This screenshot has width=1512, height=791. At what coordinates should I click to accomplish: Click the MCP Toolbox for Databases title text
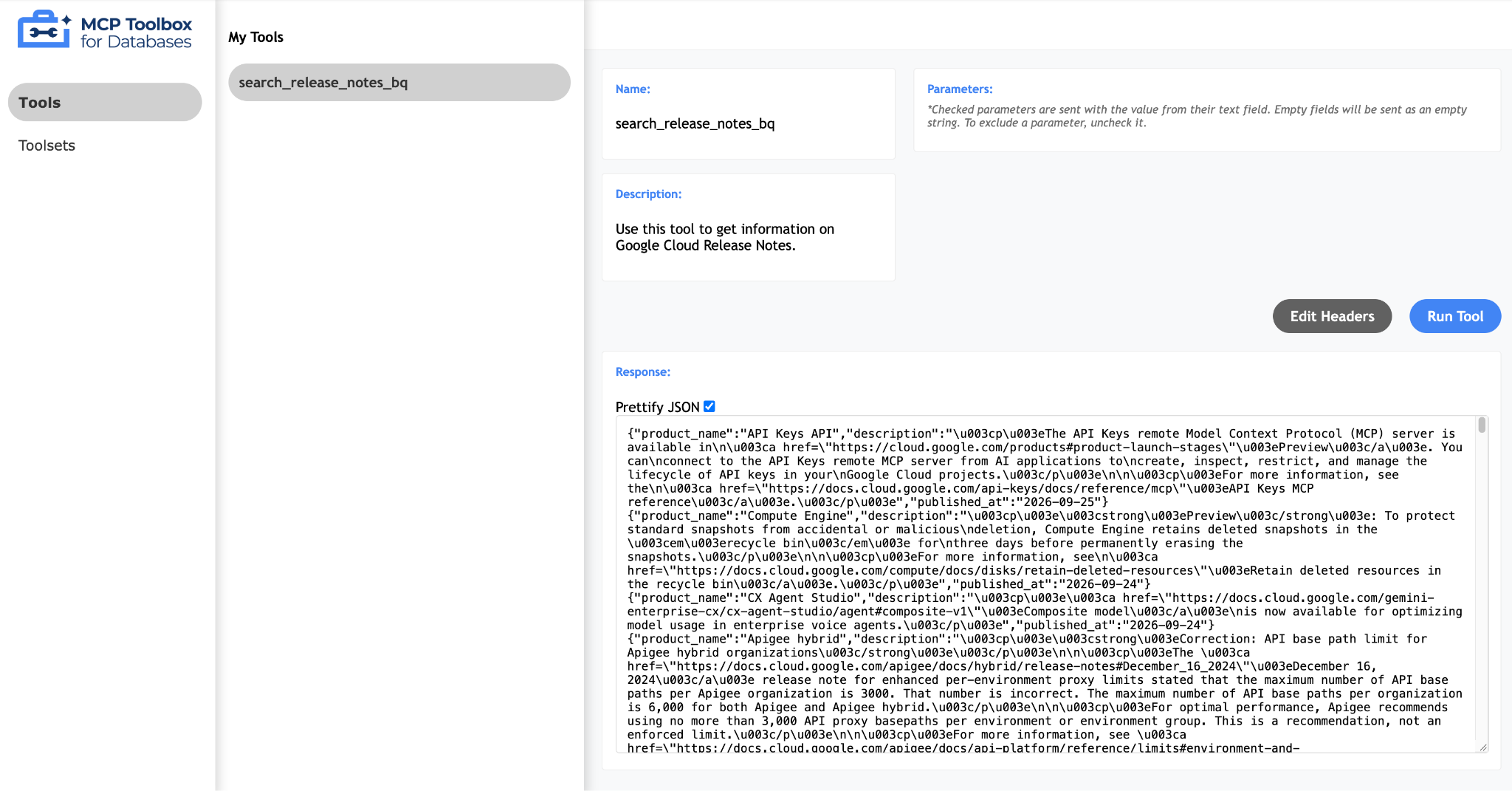click(136, 32)
